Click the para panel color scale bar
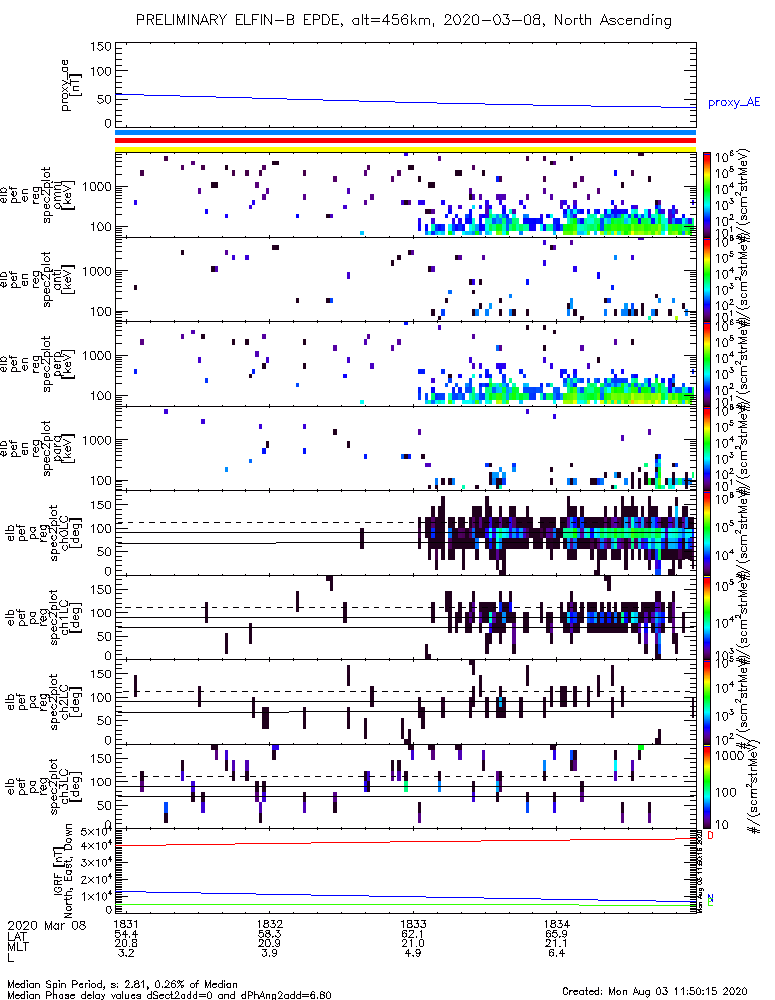Viewport: 775px width, 1000px height. pos(706,448)
